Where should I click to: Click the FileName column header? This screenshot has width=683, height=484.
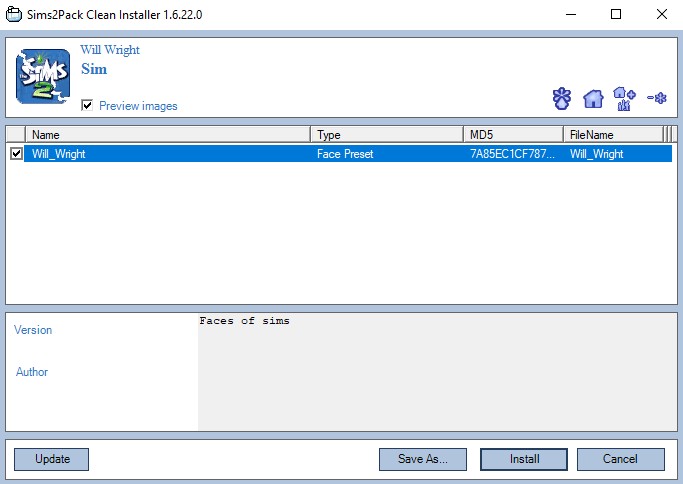click(613, 135)
